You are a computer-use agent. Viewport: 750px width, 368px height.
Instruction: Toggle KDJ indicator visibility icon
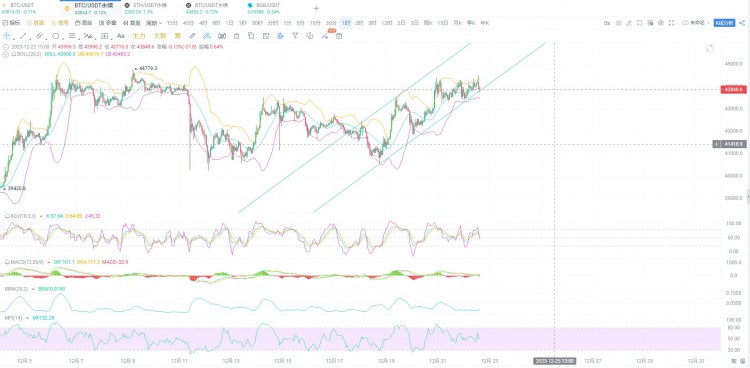coord(7,216)
